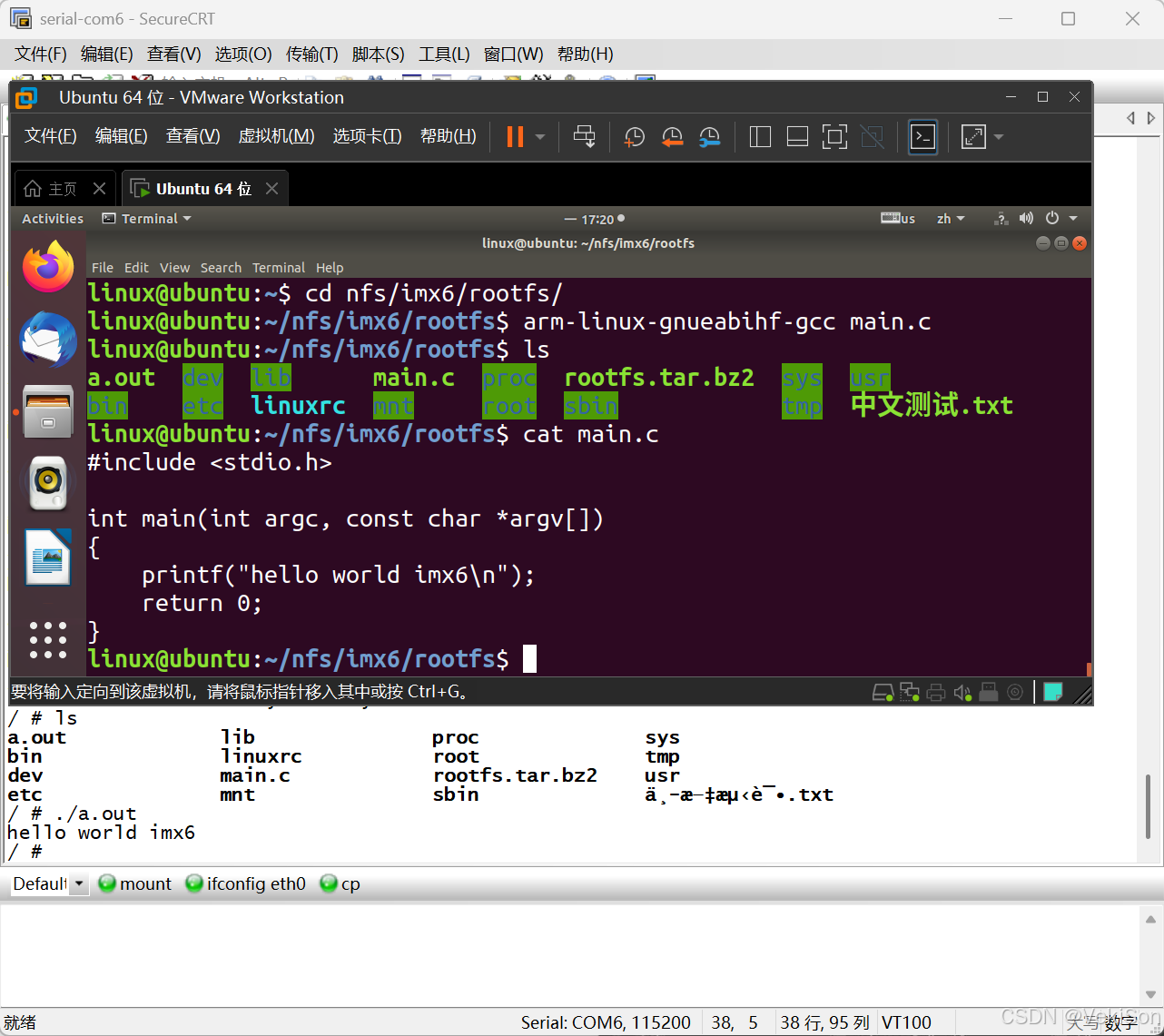Open the 虚拟机(M) menu in VMware
1164x1036 pixels.
click(x=276, y=136)
